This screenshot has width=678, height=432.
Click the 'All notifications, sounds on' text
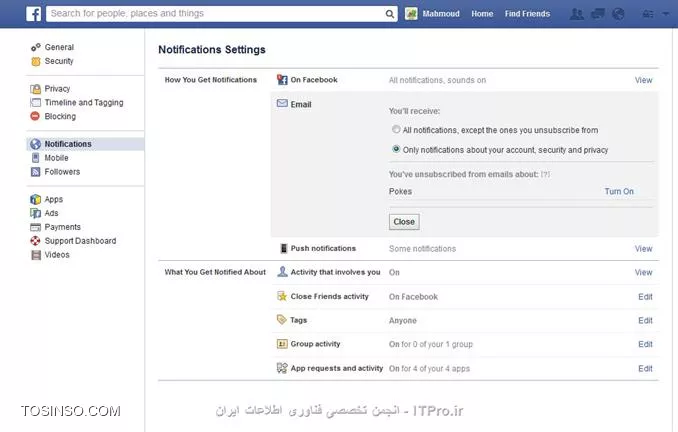pyautogui.click(x=437, y=80)
